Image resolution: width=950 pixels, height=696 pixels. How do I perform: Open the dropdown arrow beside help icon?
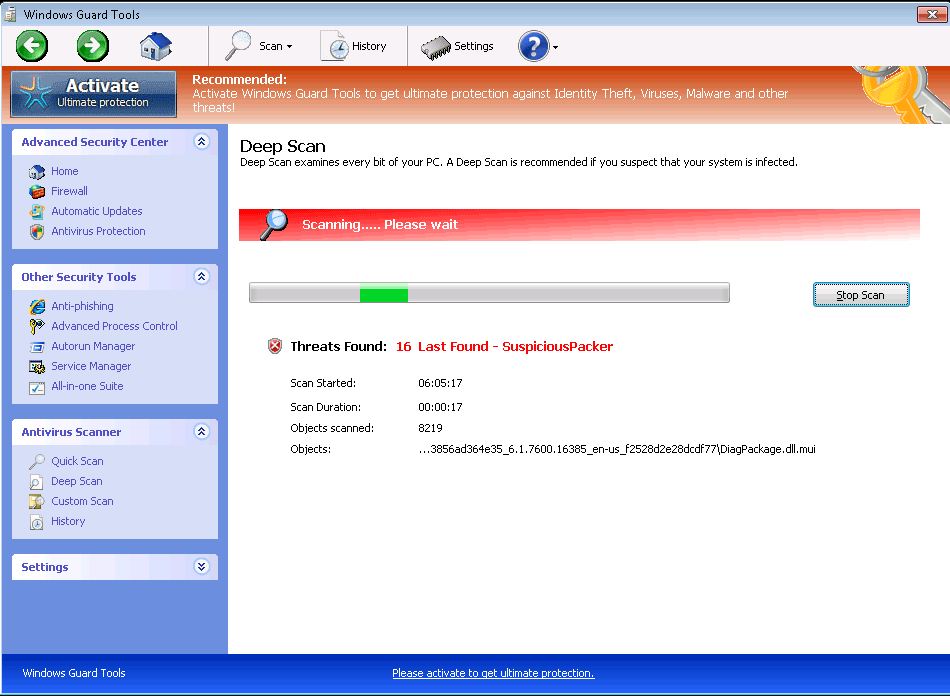point(555,47)
